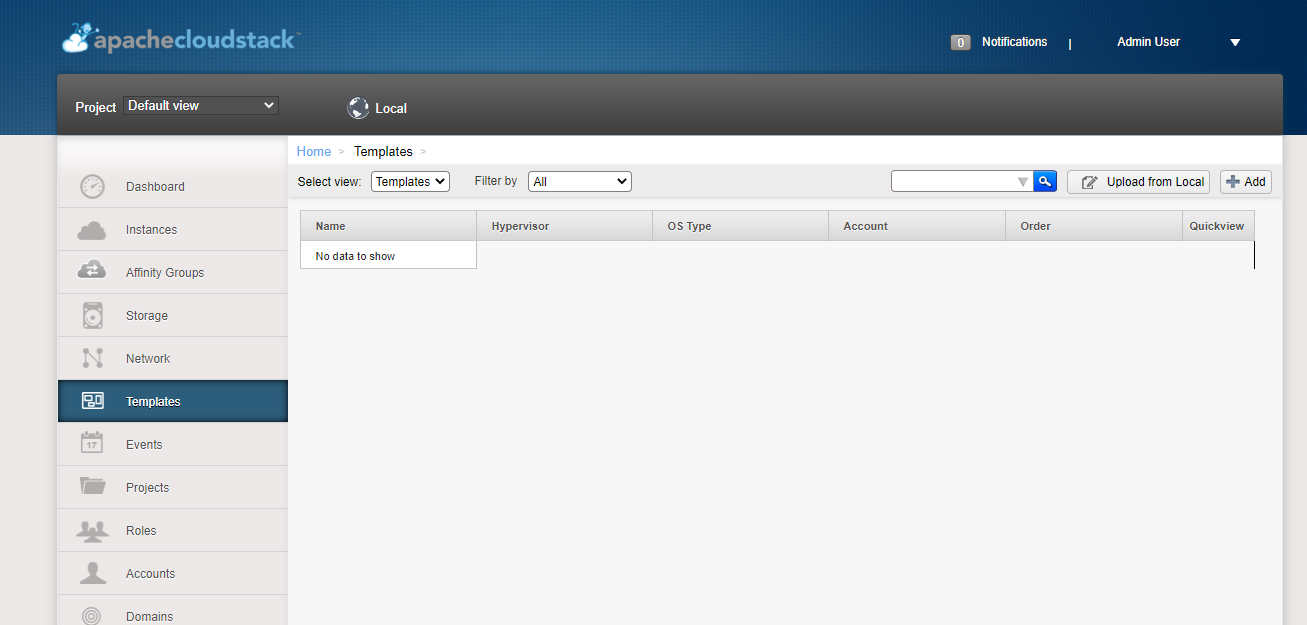Click the Local globe icon
The height and width of the screenshot is (625, 1307).
pos(358,108)
